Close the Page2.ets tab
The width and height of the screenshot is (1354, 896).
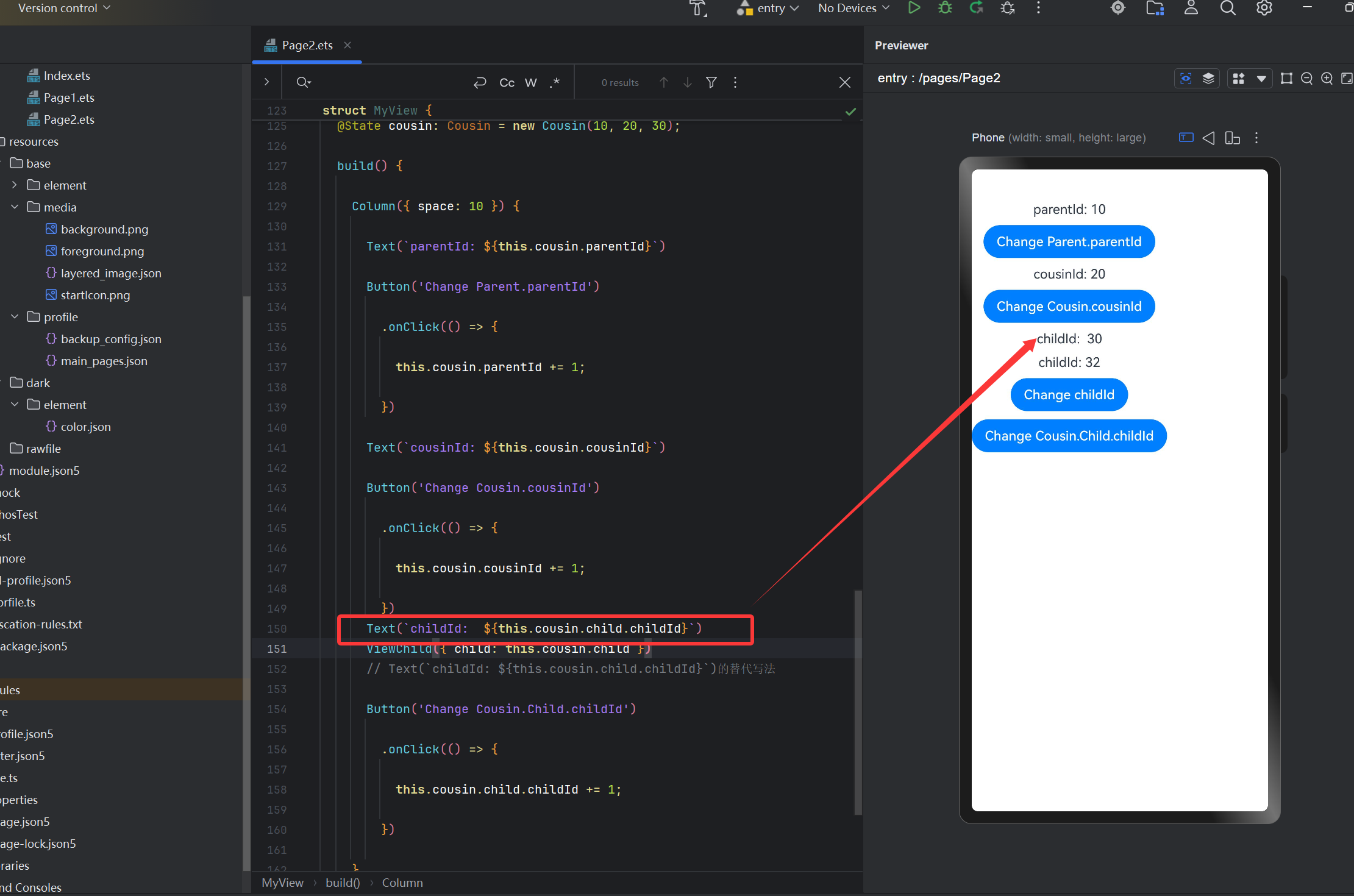click(347, 45)
